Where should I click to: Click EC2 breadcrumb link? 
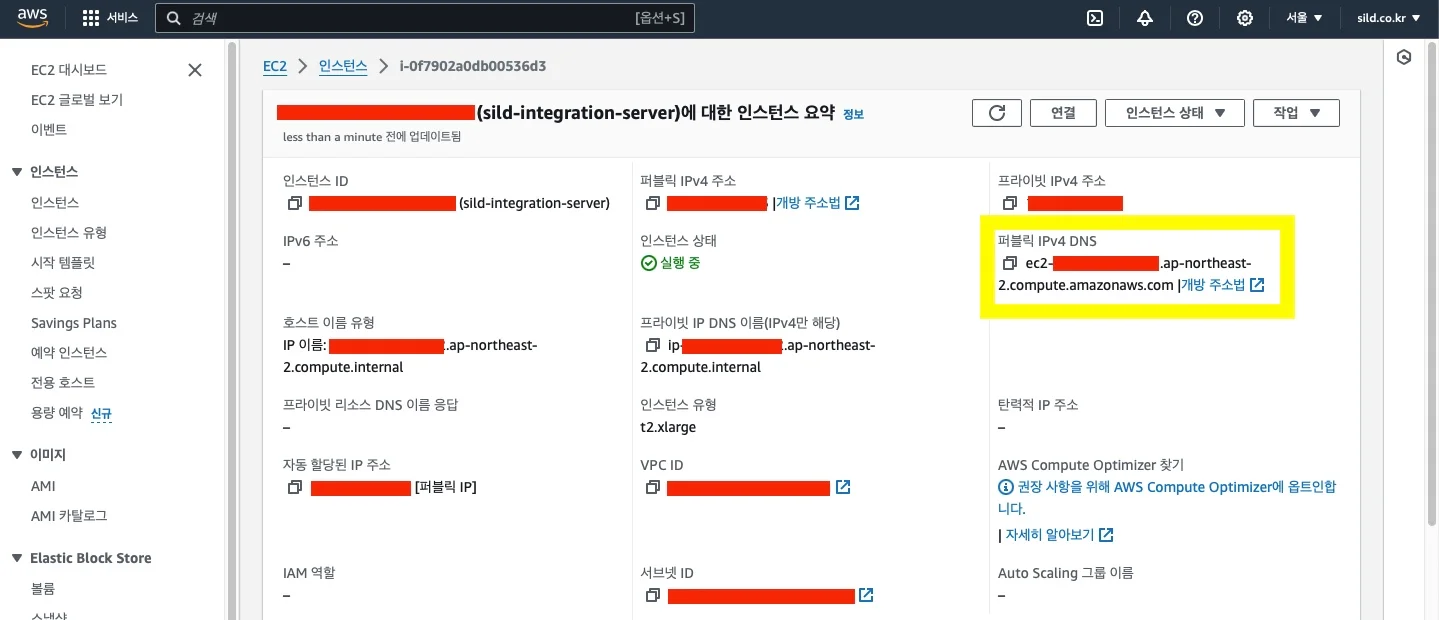click(275, 66)
